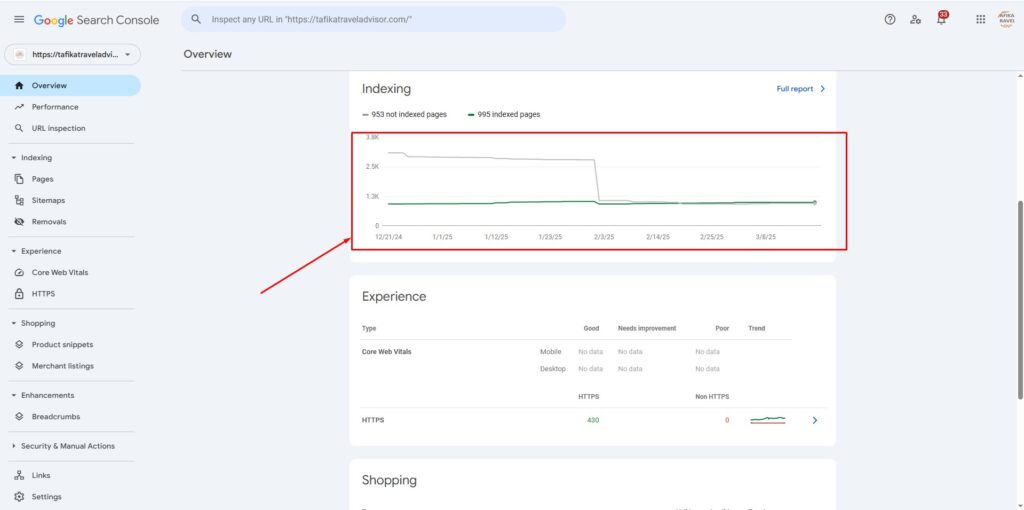Click the search magnifier icon in URL bar

click(x=196, y=20)
